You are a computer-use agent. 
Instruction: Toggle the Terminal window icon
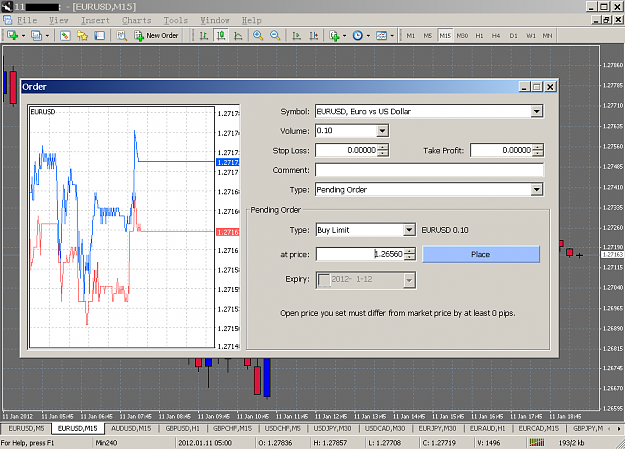[x=100, y=35]
